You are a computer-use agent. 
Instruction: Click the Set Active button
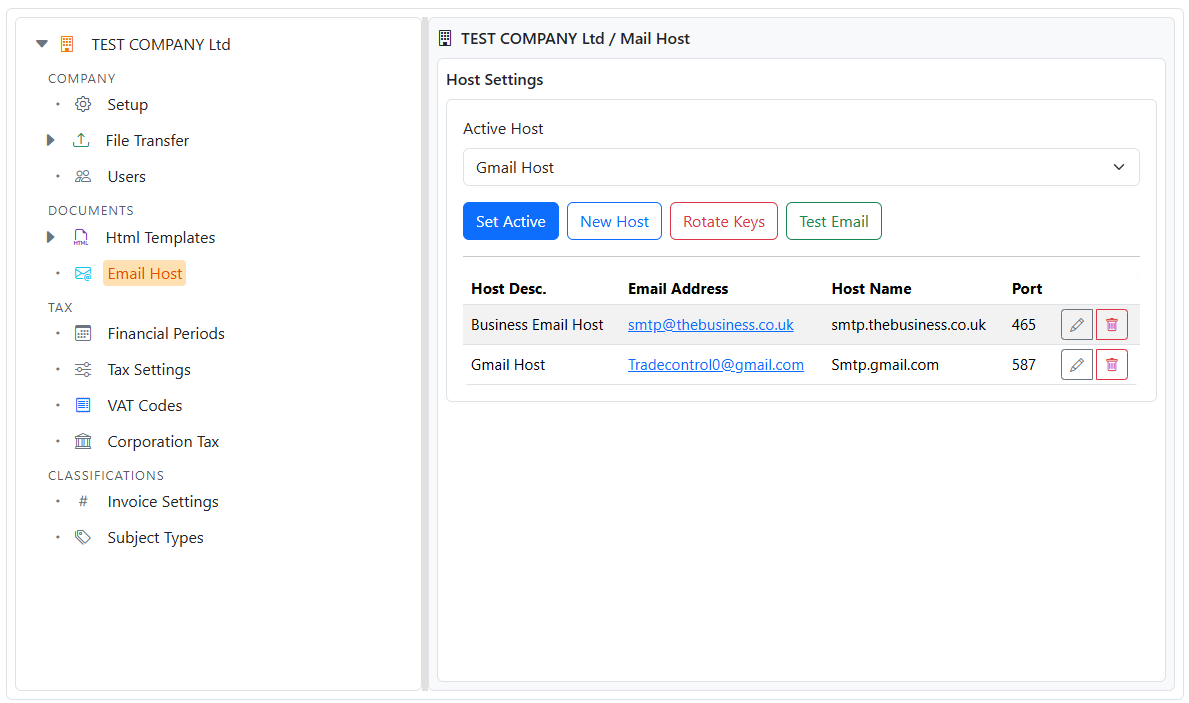511,221
